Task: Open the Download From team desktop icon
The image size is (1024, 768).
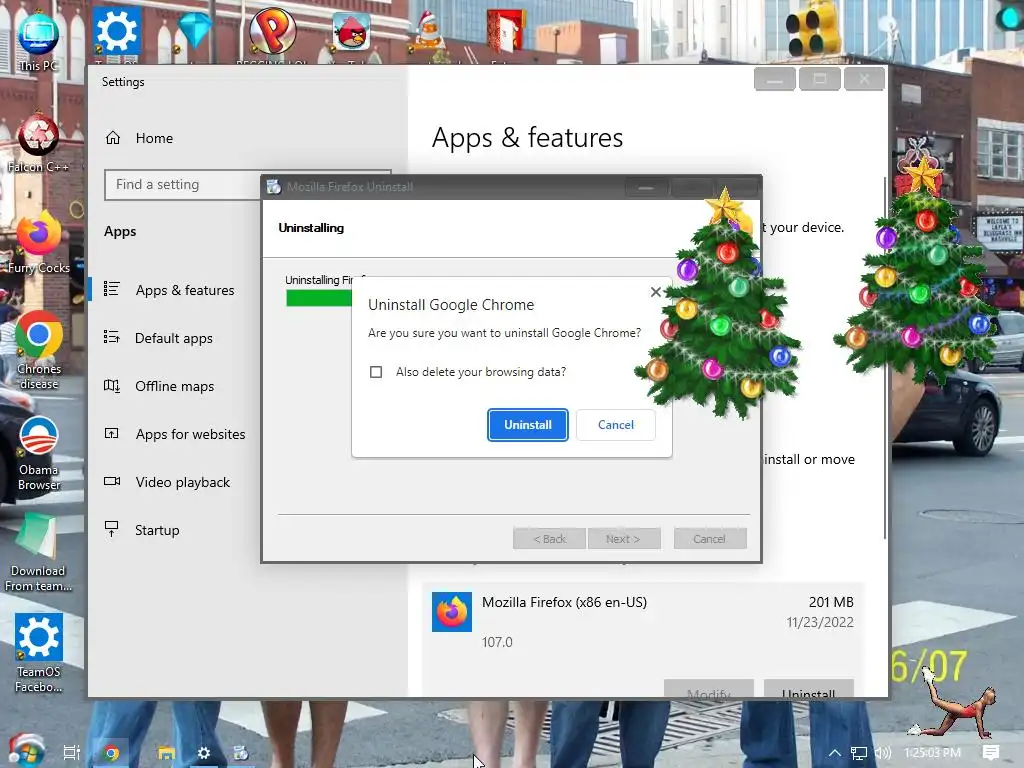Action: pyautogui.click(x=38, y=552)
